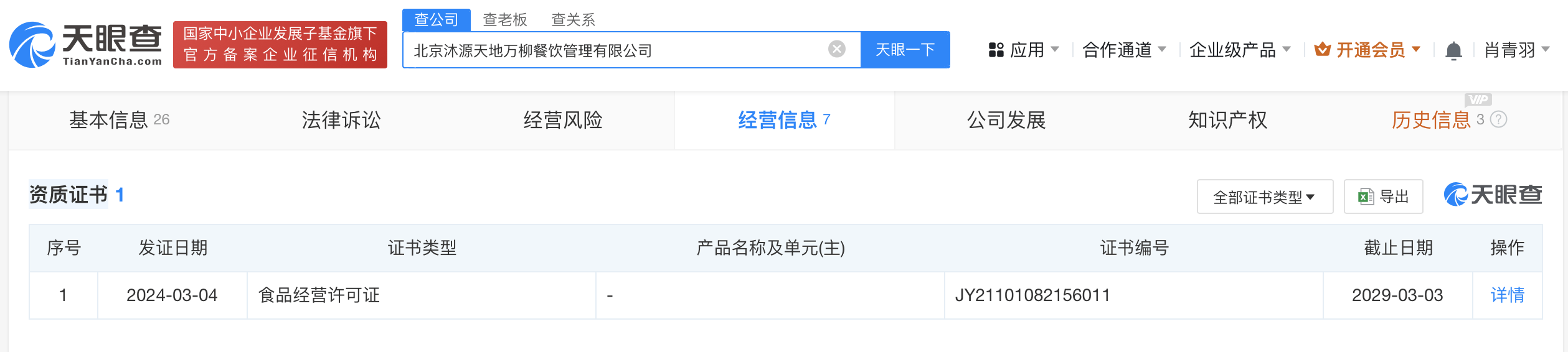
Task: Clear the search box with X icon
Action: tap(837, 49)
